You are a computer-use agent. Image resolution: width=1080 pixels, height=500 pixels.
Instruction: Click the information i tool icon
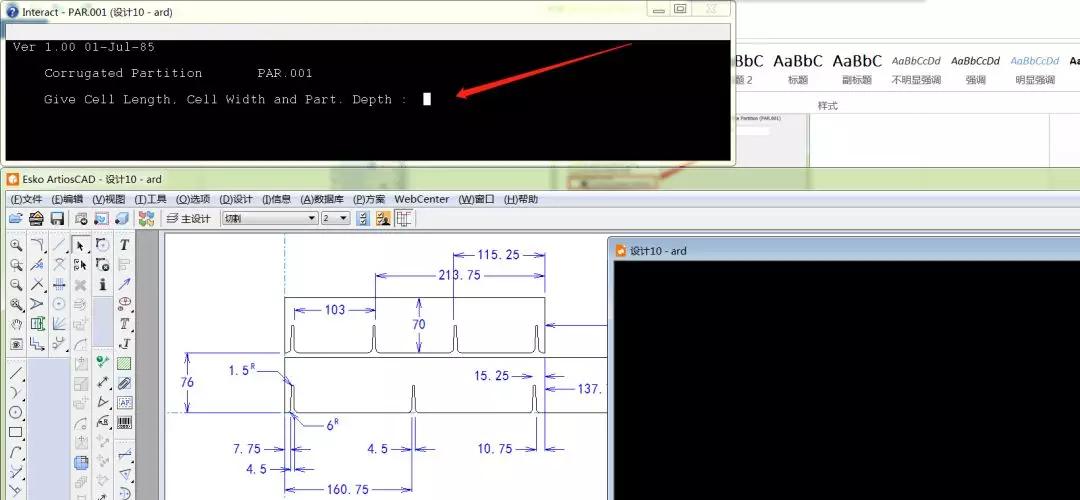pyautogui.click(x=102, y=285)
